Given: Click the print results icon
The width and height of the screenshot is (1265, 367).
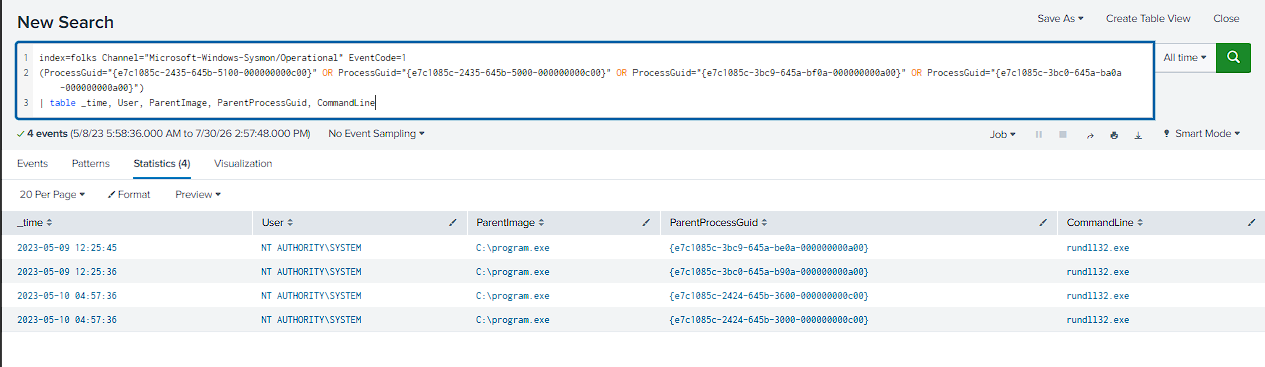Looking at the screenshot, I should pos(1113,134).
